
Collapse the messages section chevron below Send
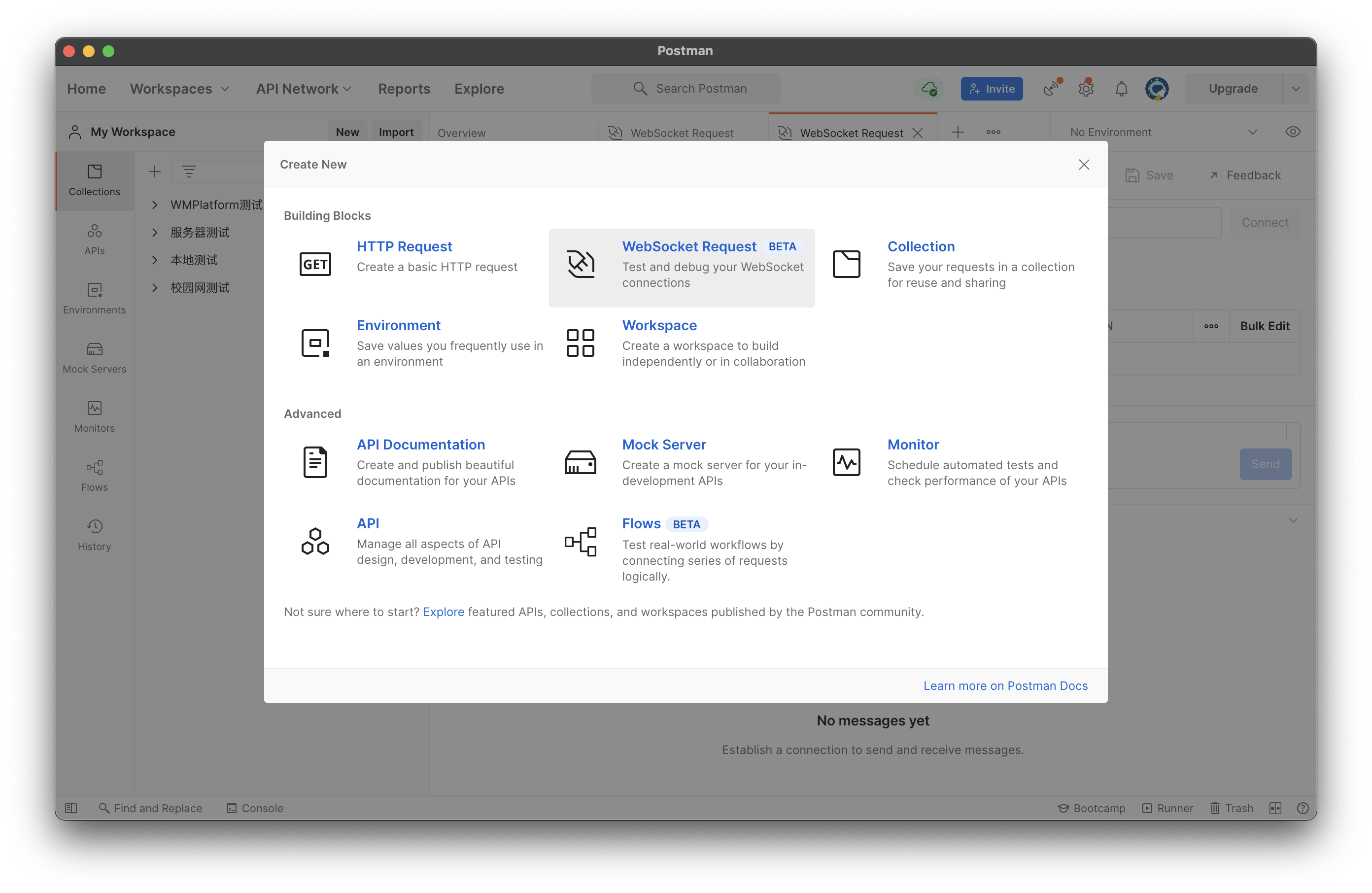pyautogui.click(x=1293, y=520)
